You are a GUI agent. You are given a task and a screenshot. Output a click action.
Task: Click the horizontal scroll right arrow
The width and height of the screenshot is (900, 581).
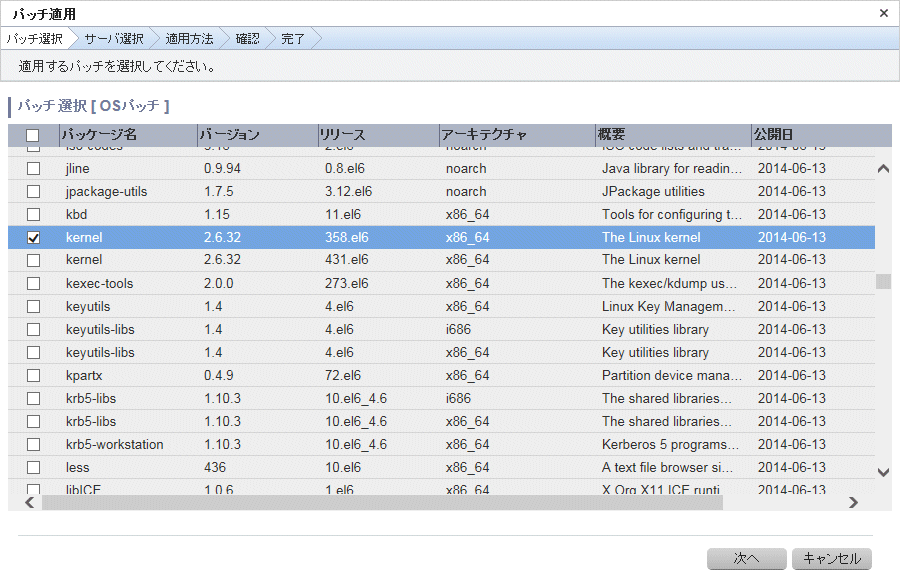pyautogui.click(x=854, y=503)
